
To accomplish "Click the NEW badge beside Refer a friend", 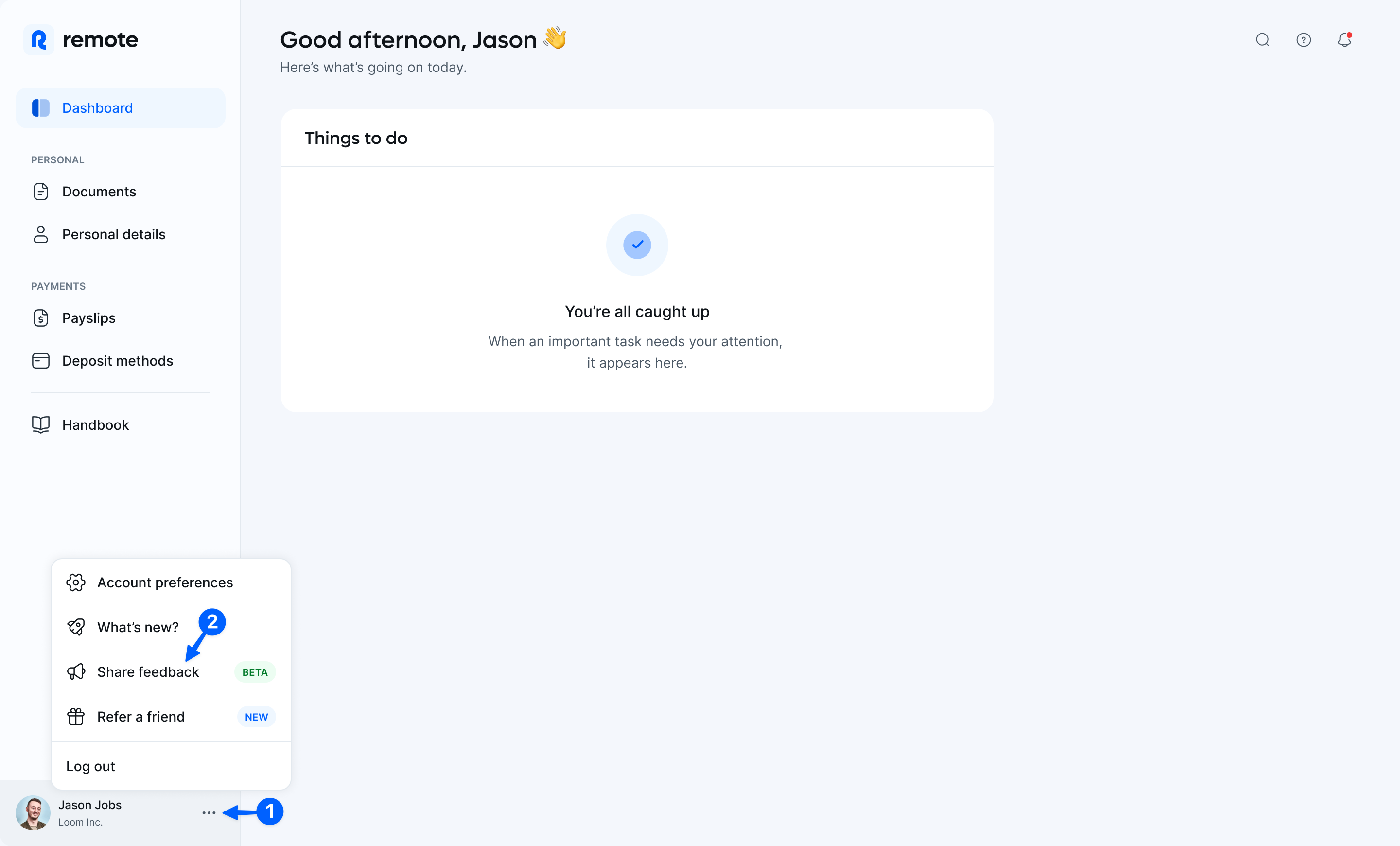I will [x=256, y=717].
